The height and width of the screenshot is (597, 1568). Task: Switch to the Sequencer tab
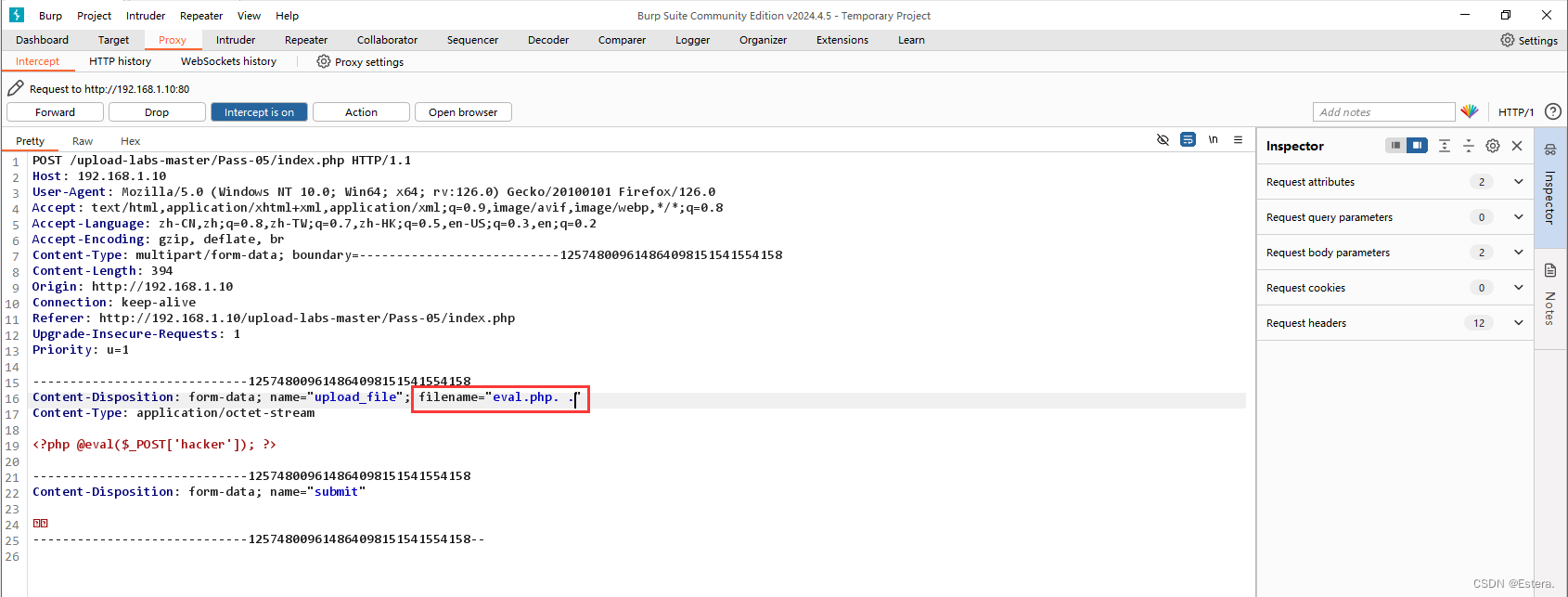coord(472,40)
